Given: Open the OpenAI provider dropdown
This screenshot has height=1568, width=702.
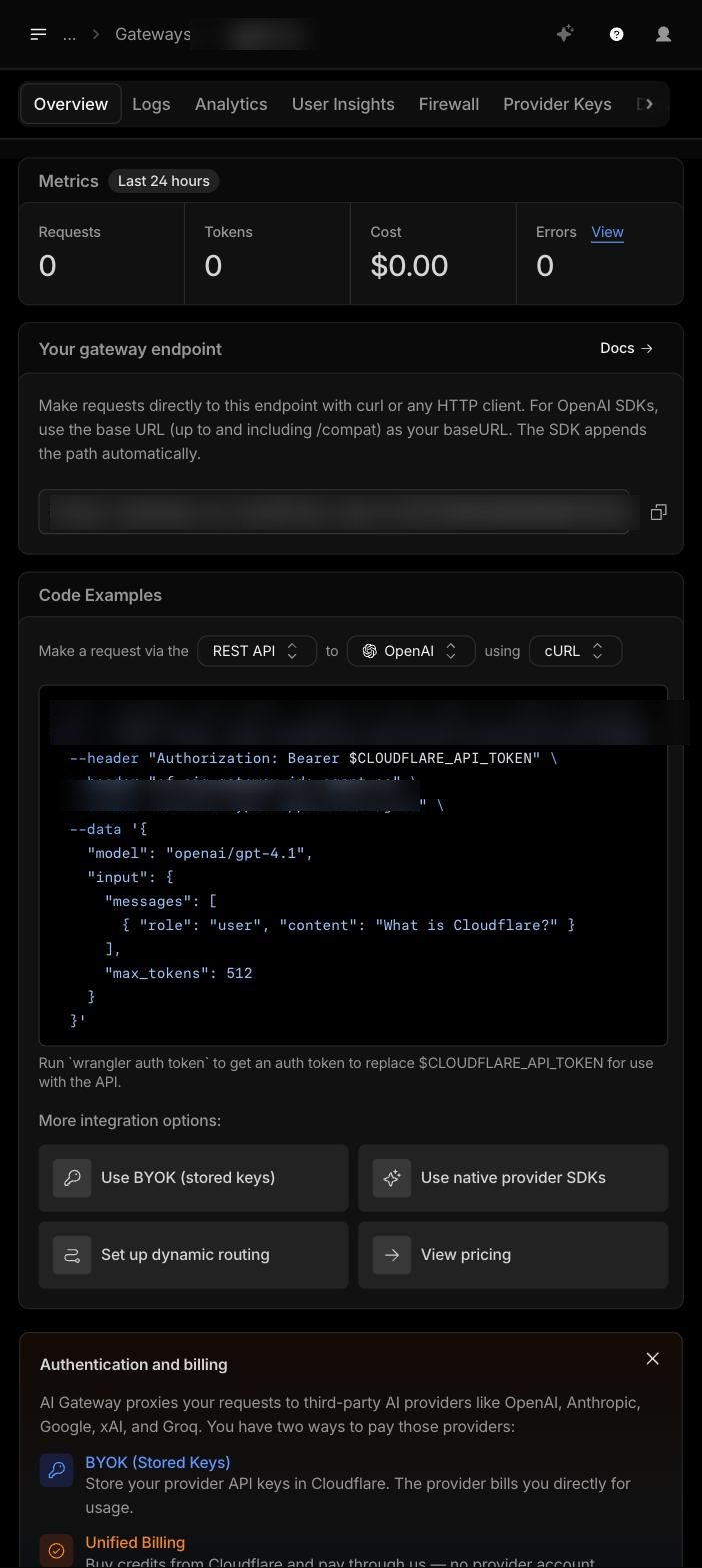Looking at the screenshot, I should coord(411,651).
